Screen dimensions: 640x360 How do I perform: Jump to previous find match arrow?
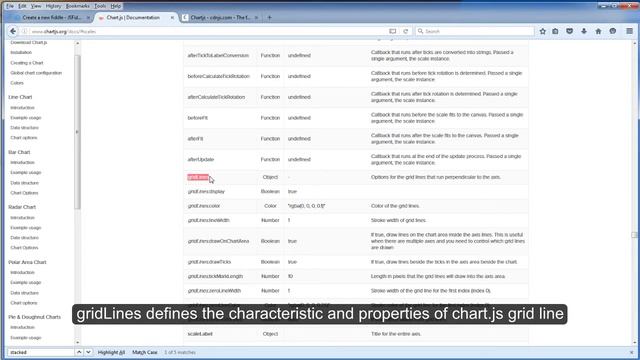point(79,352)
